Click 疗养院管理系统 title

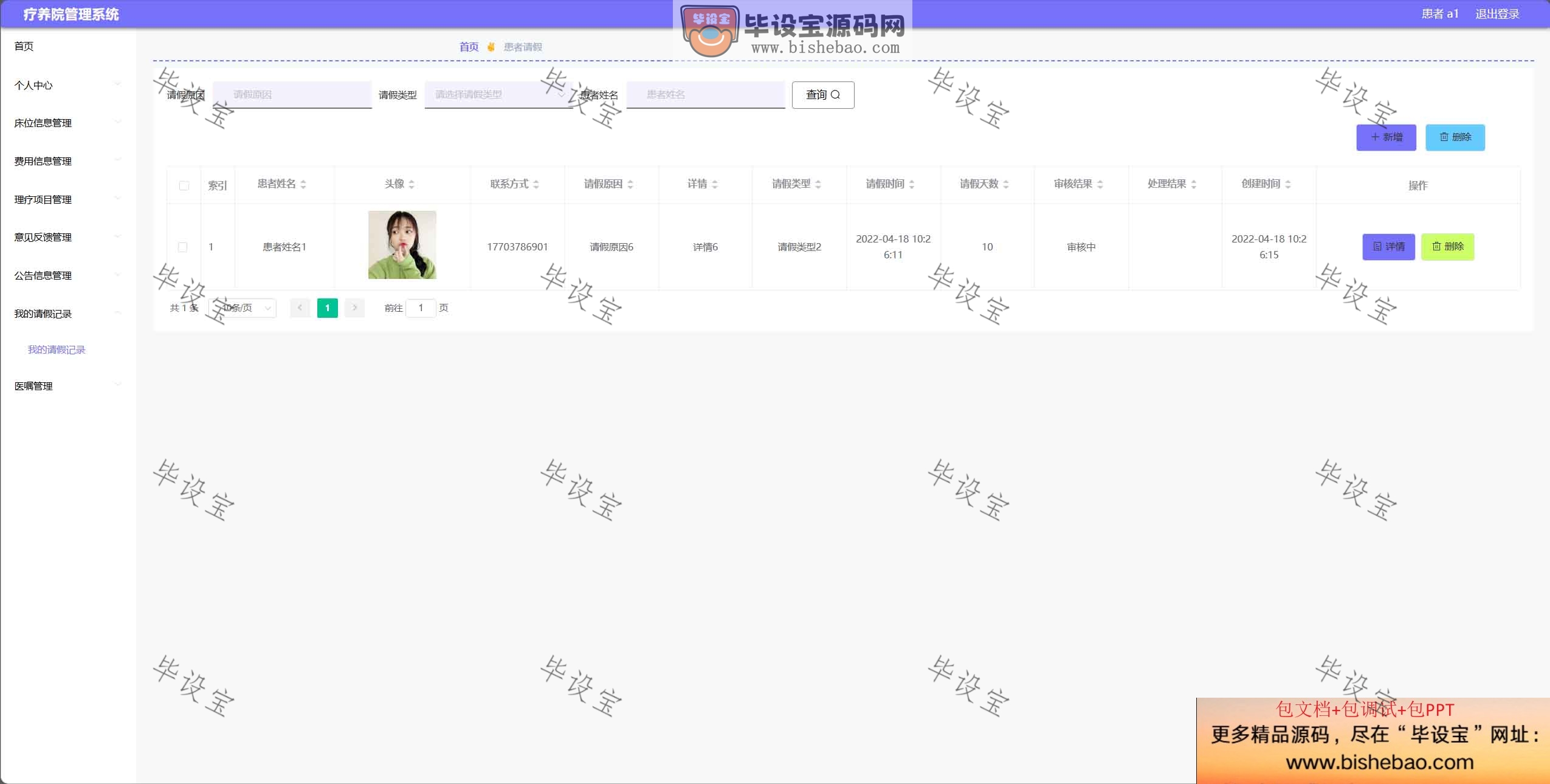click(71, 15)
